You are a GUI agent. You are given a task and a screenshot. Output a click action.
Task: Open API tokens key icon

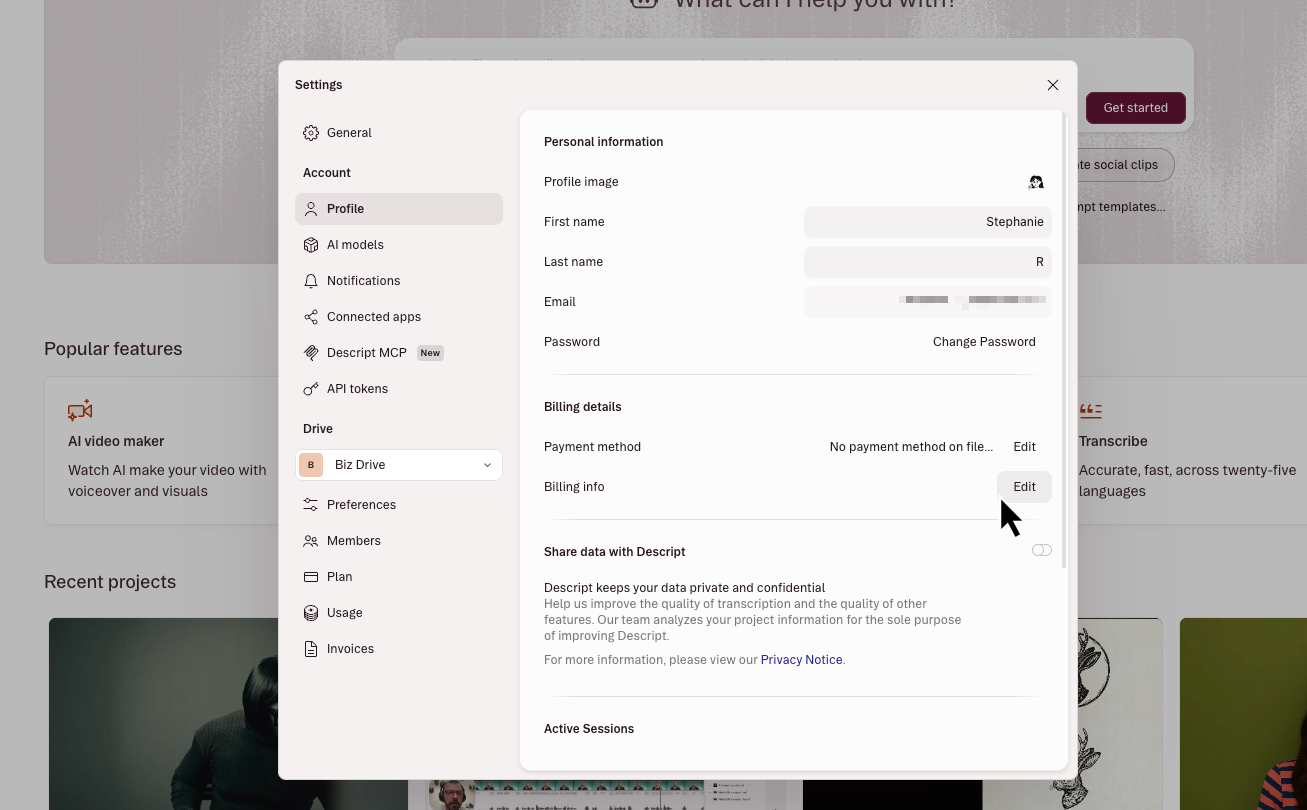click(x=311, y=389)
